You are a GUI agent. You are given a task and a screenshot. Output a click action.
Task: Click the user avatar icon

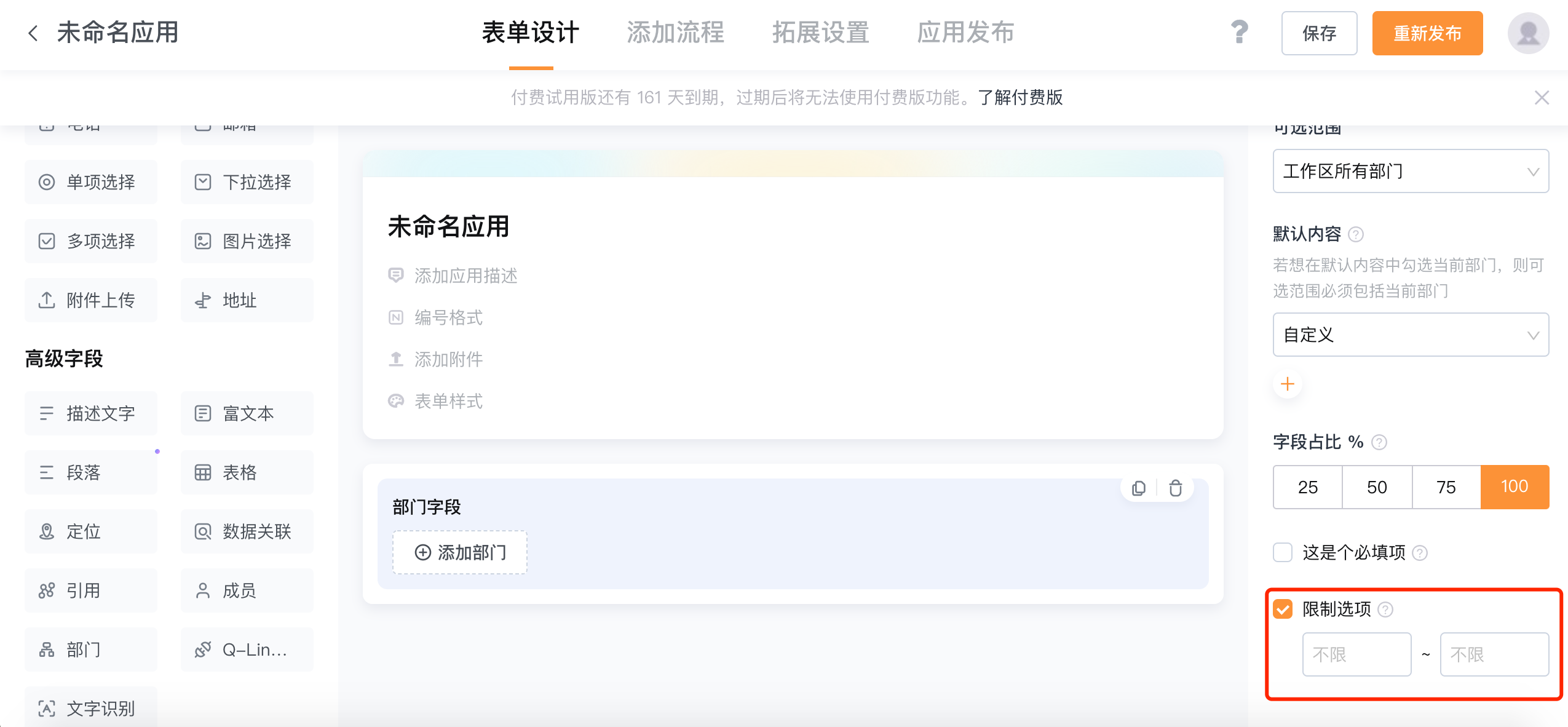click(1528, 33)
